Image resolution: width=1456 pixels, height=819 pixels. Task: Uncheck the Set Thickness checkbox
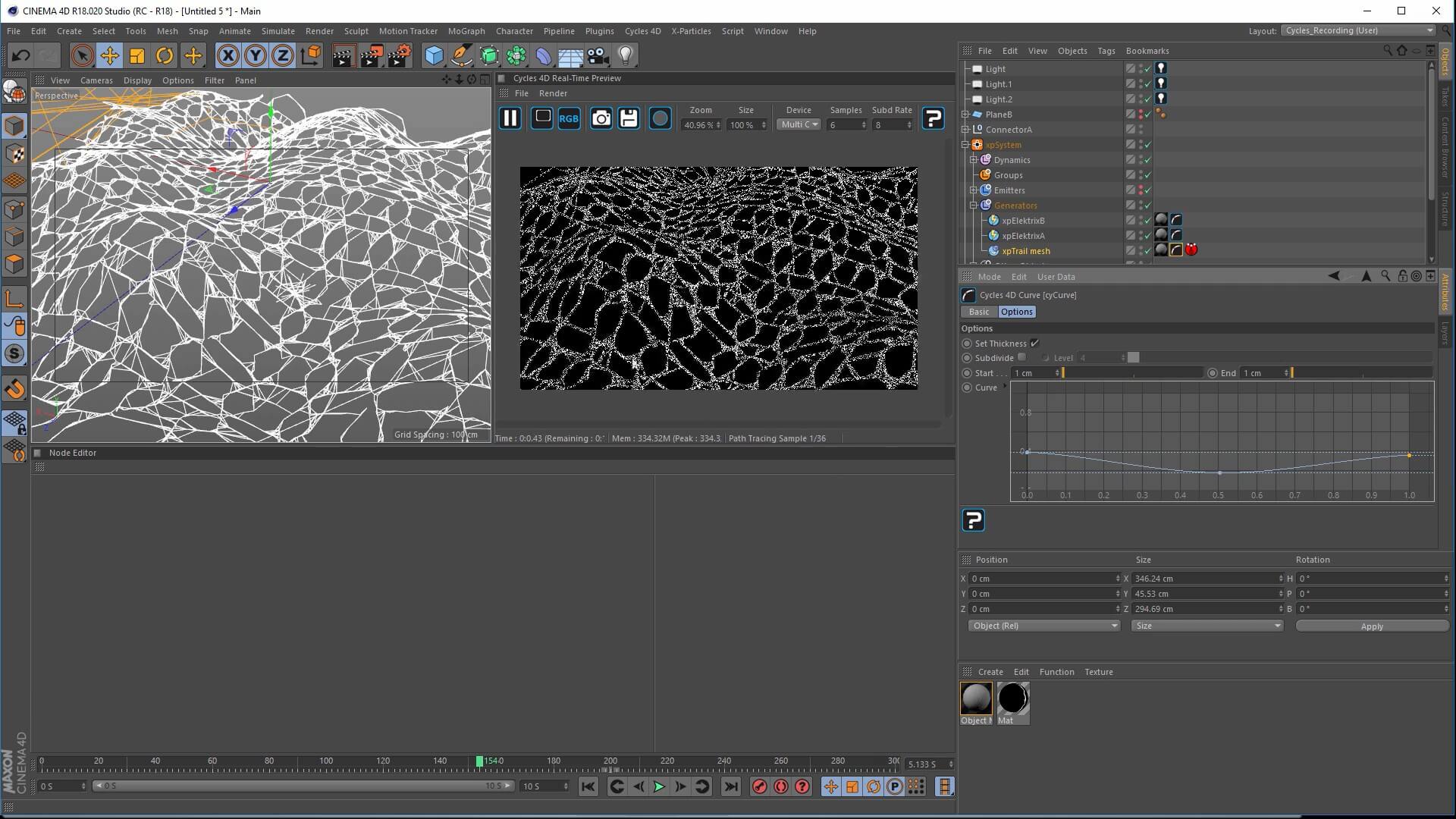pos(1035,344)
